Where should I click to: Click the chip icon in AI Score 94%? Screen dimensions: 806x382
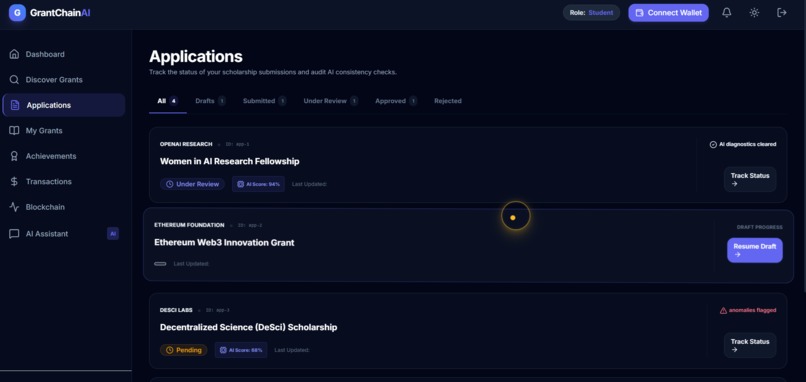240,184
